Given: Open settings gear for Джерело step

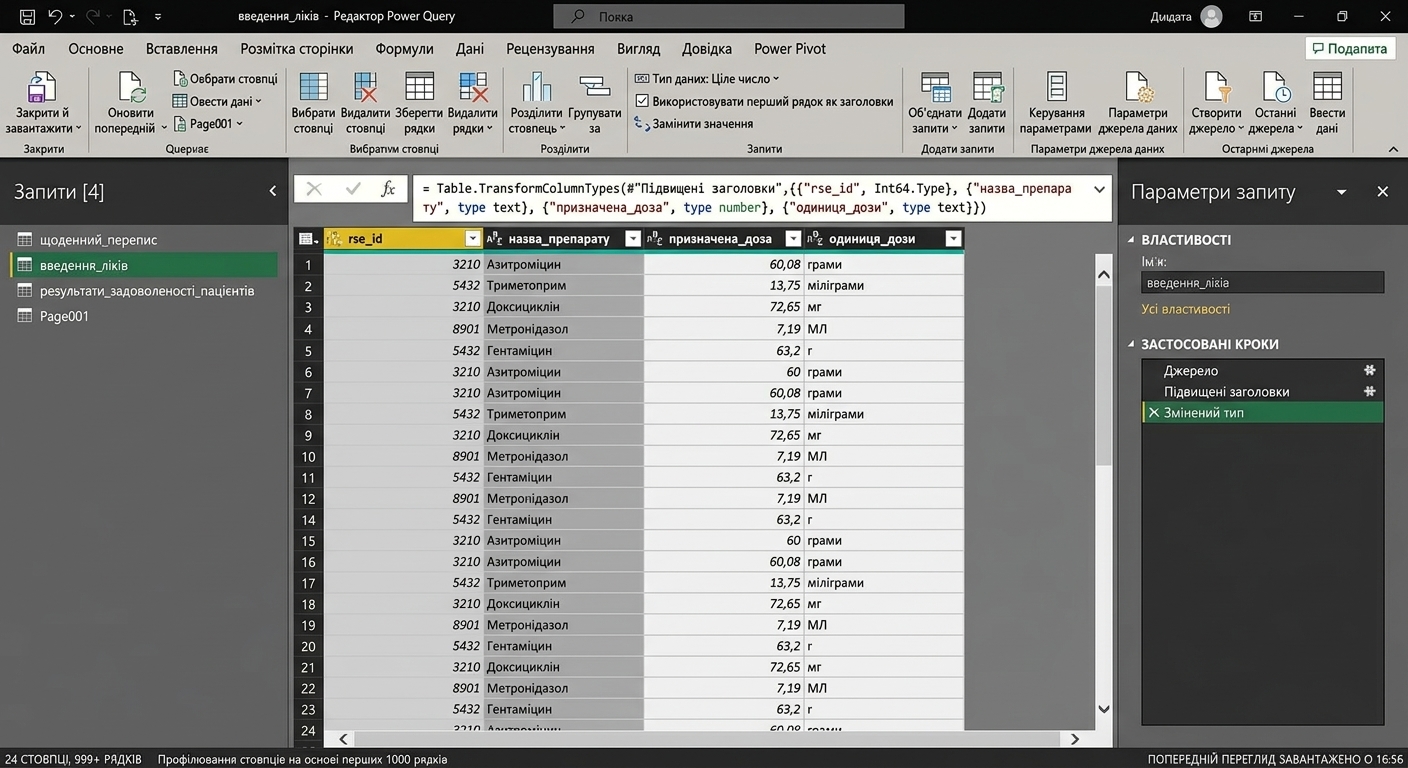Looking at the screenshot, I should (1370, 370).
